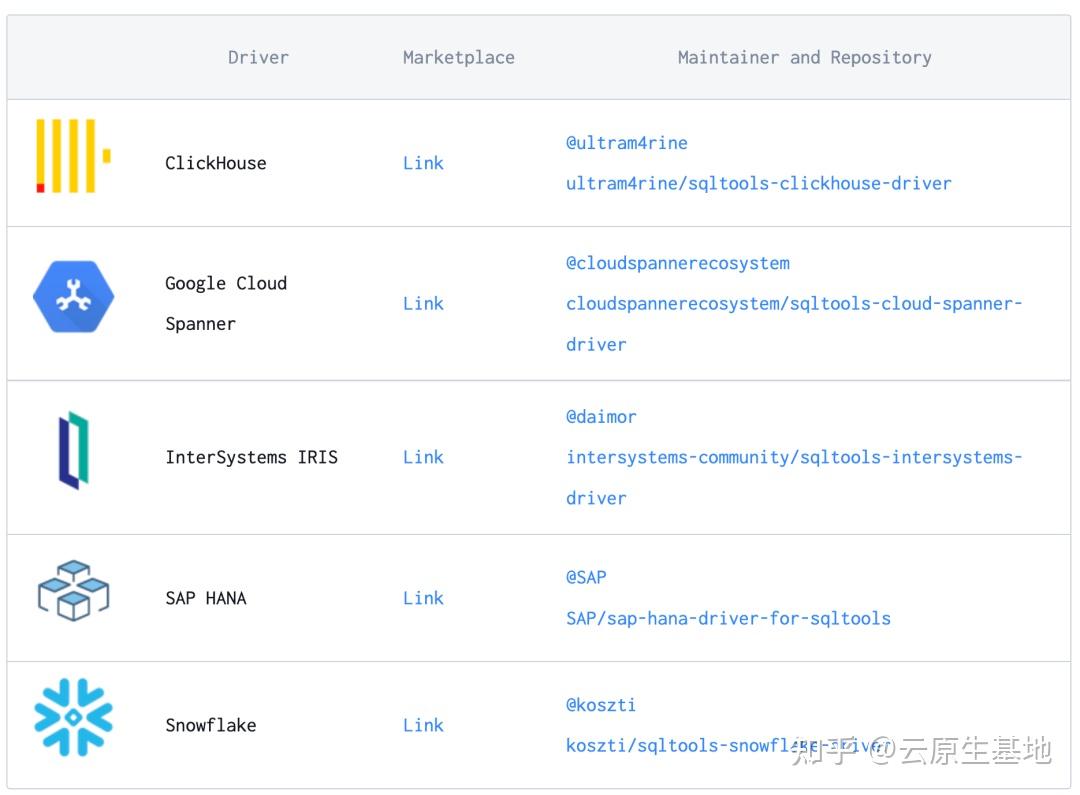Visit the @daimor maintainer profile
Screen dimensions: 1080x795
(601, 417)
